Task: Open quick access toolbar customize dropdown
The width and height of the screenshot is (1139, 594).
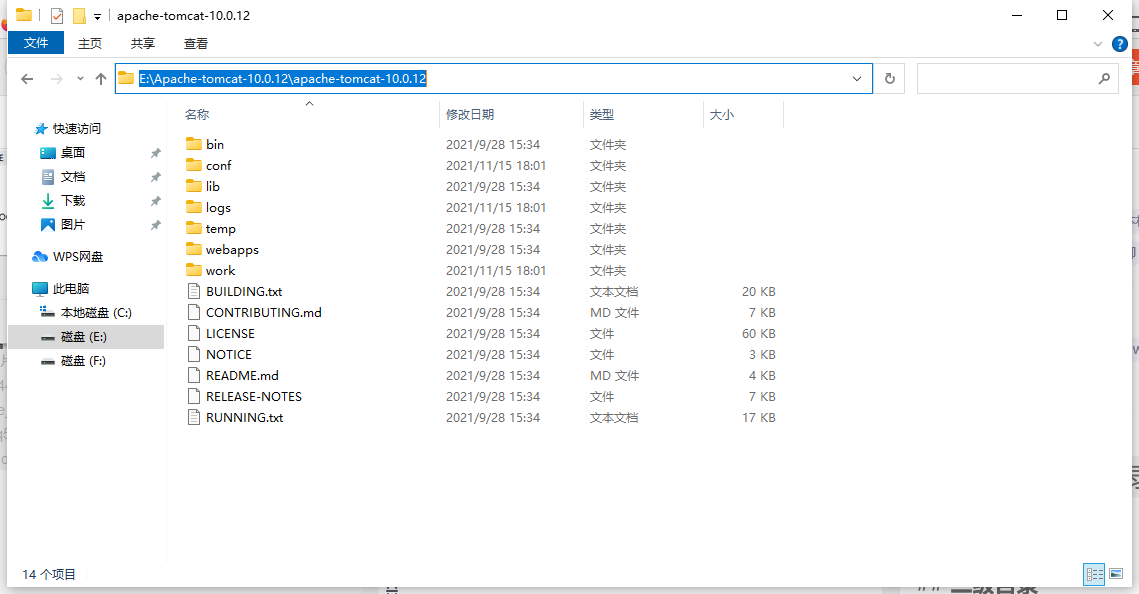Action: pos(97,16)
